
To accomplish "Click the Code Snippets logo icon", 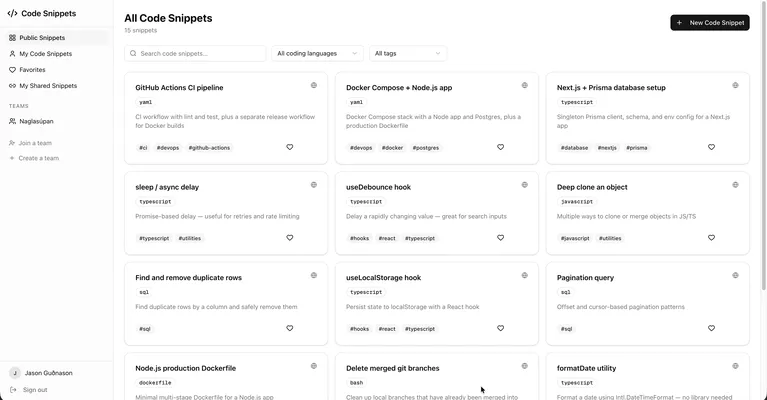I will [12, 14].
